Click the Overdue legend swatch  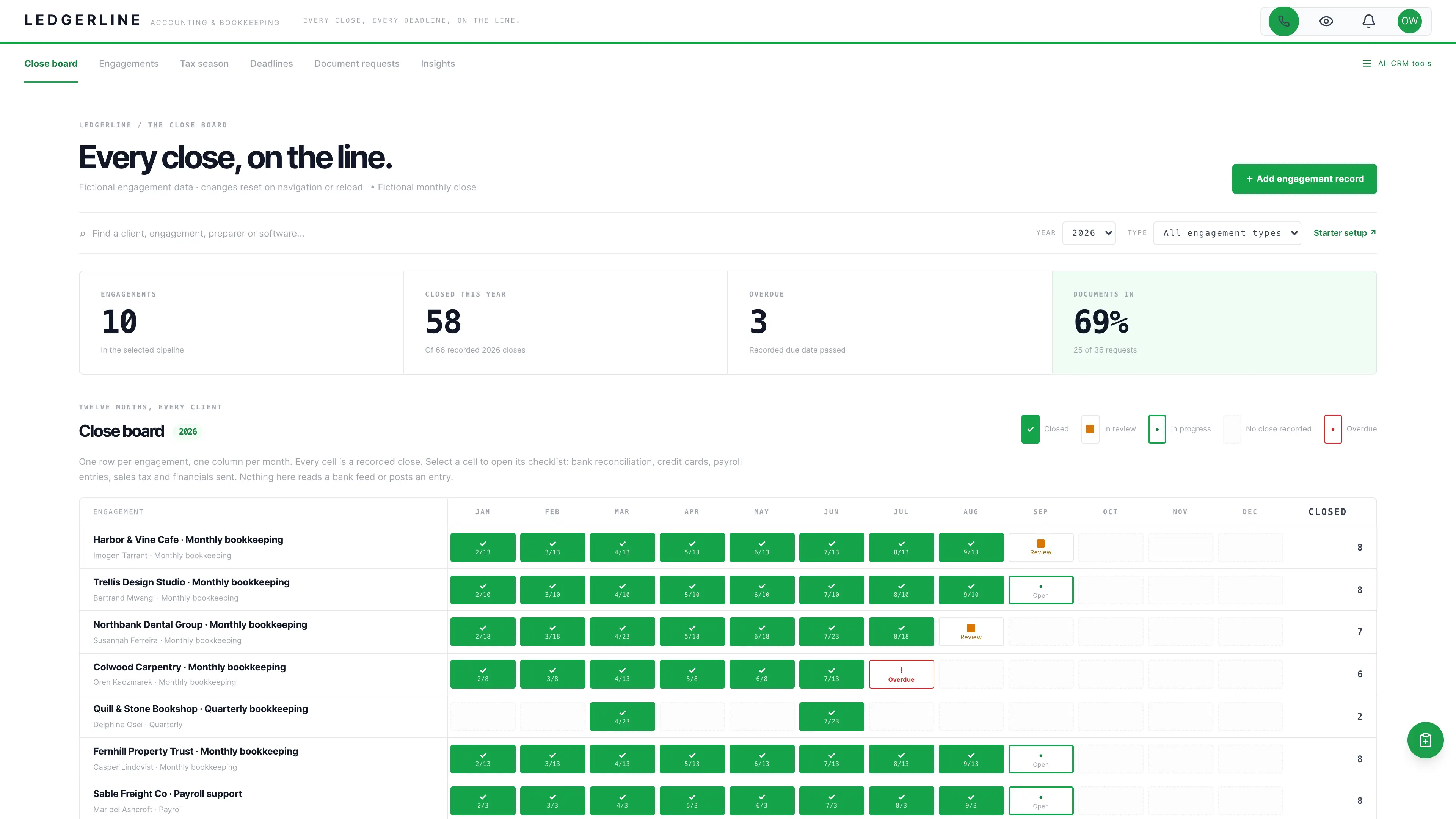click(1332, 429)
